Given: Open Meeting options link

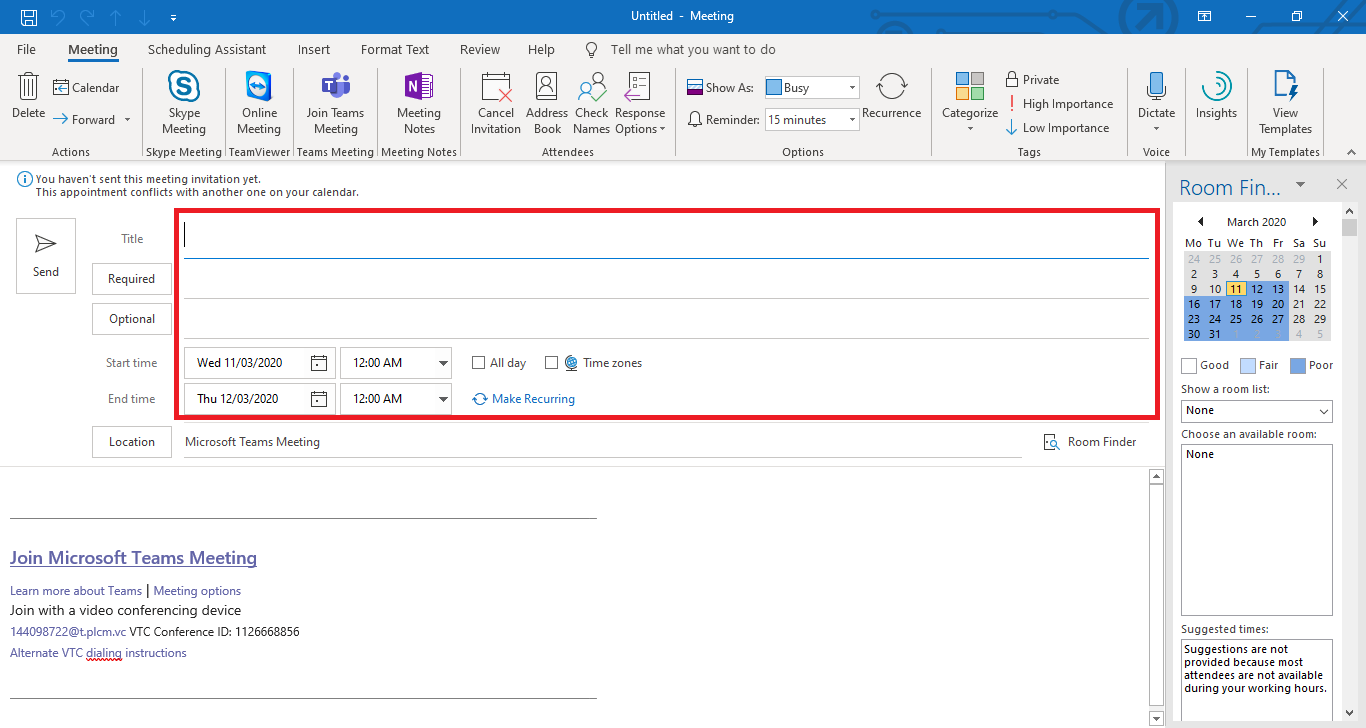Looking at the screenshot, I should (x=197, y=591).
